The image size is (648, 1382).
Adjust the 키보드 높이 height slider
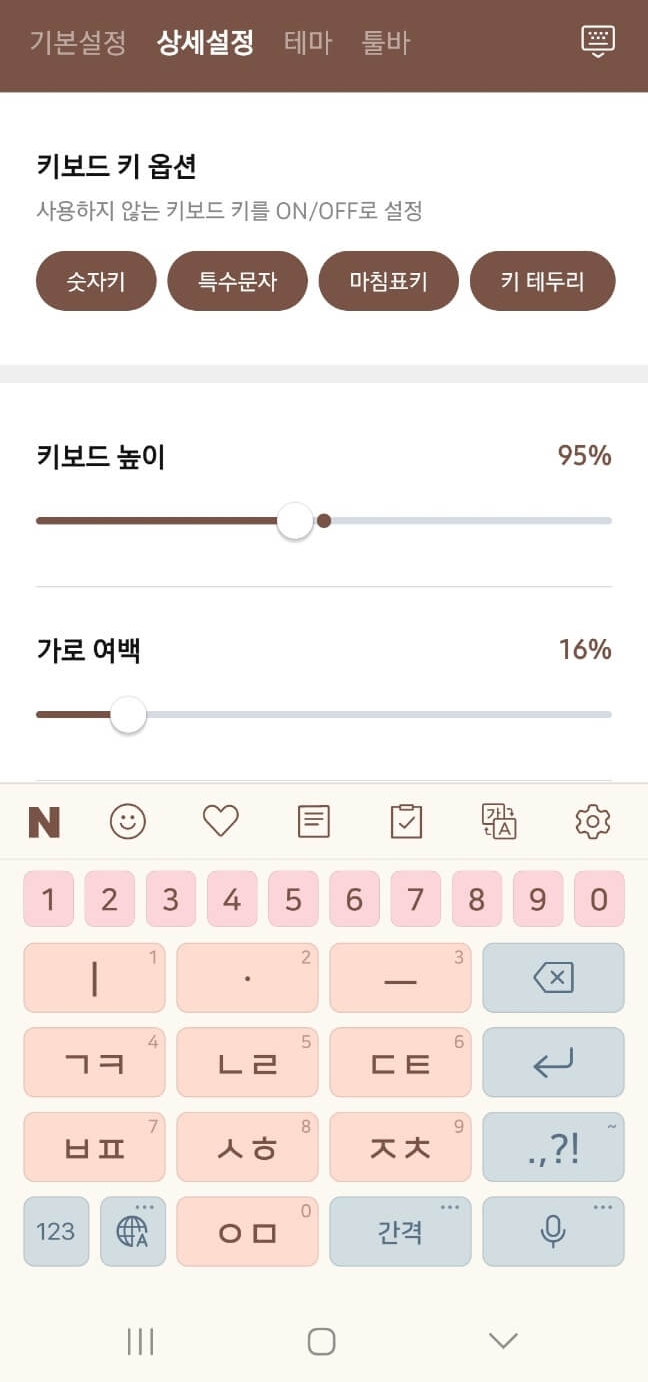[x=294, y=520]
